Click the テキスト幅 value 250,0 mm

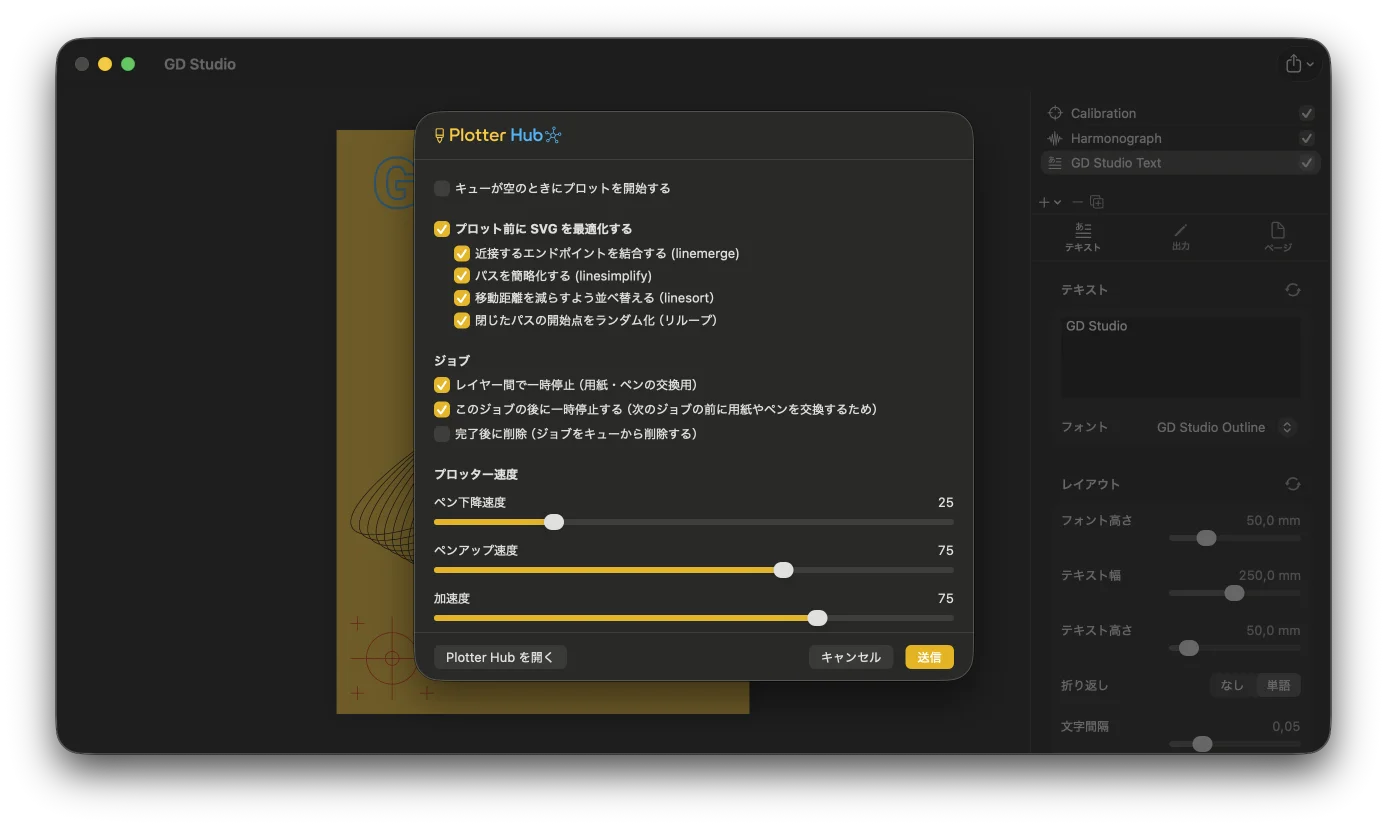1270,575
